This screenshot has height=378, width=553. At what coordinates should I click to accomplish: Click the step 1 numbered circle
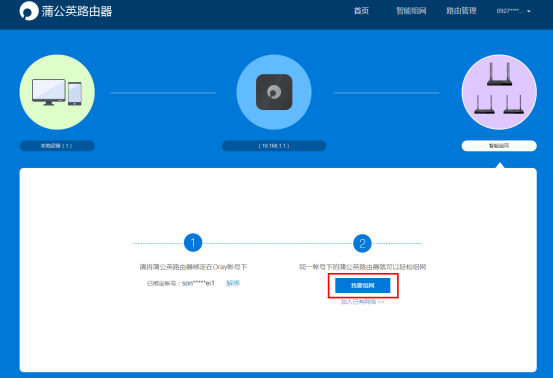click(193, 243)
